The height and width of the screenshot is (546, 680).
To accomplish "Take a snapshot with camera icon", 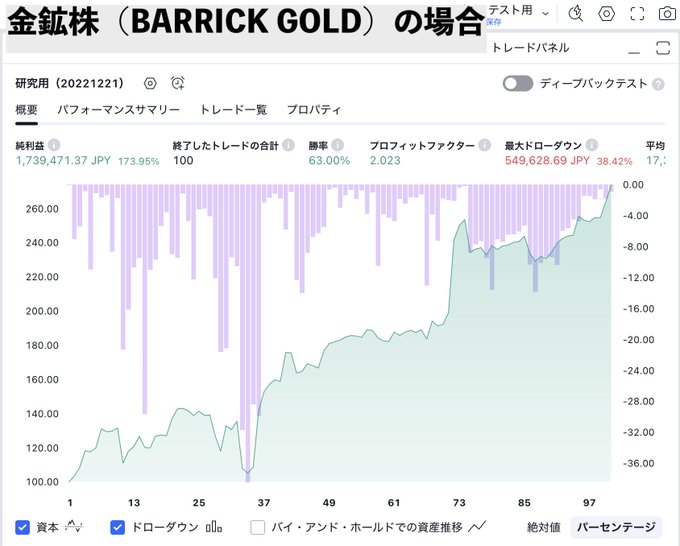I will (667, 14).
